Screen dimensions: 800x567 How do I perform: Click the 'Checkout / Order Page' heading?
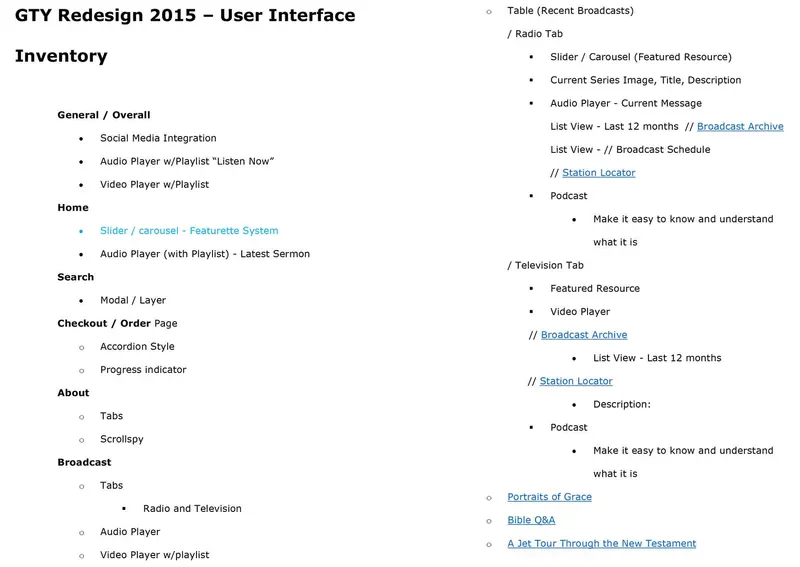click(x=117, y=323)
